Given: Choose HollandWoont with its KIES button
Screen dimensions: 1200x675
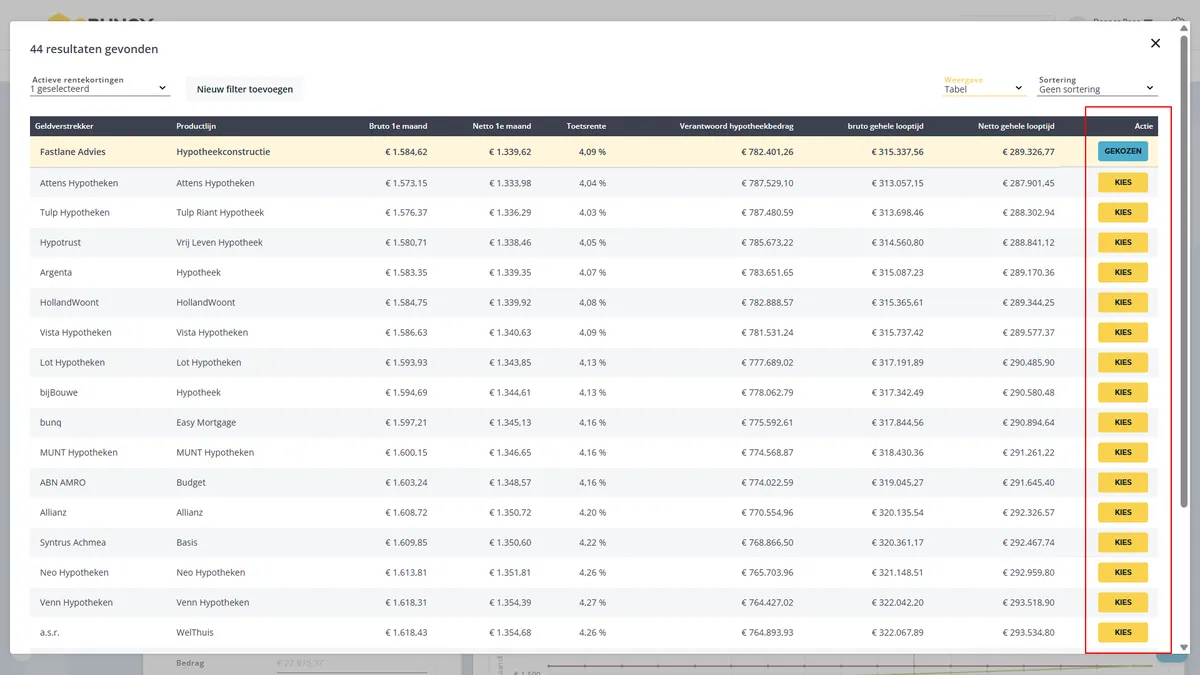Looking at the screenshot, I should coord(1123,302).
